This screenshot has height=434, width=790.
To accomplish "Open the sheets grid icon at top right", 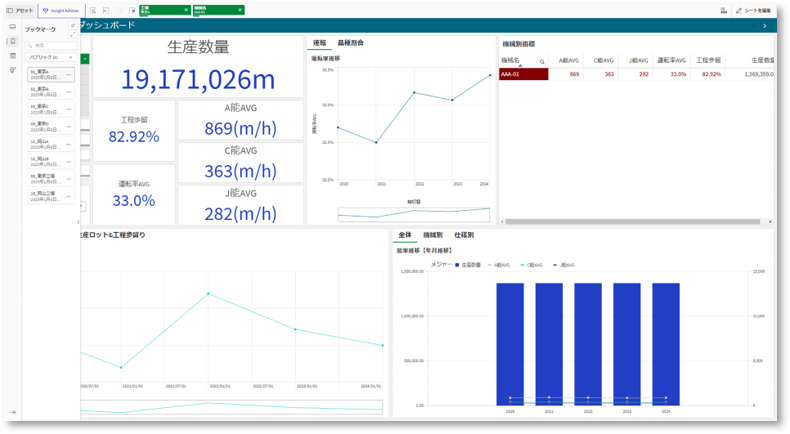I will (x=723, y=11).
